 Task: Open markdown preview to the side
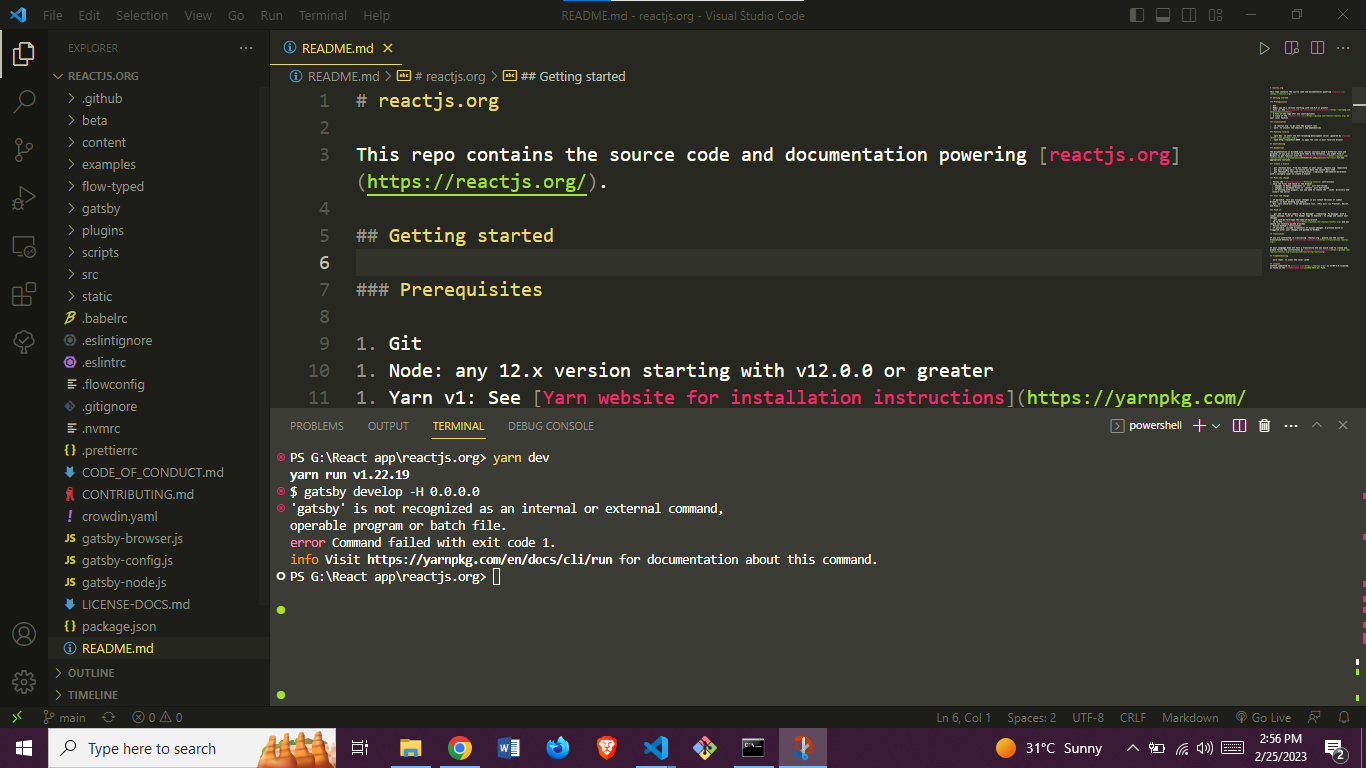[1291, 48]
